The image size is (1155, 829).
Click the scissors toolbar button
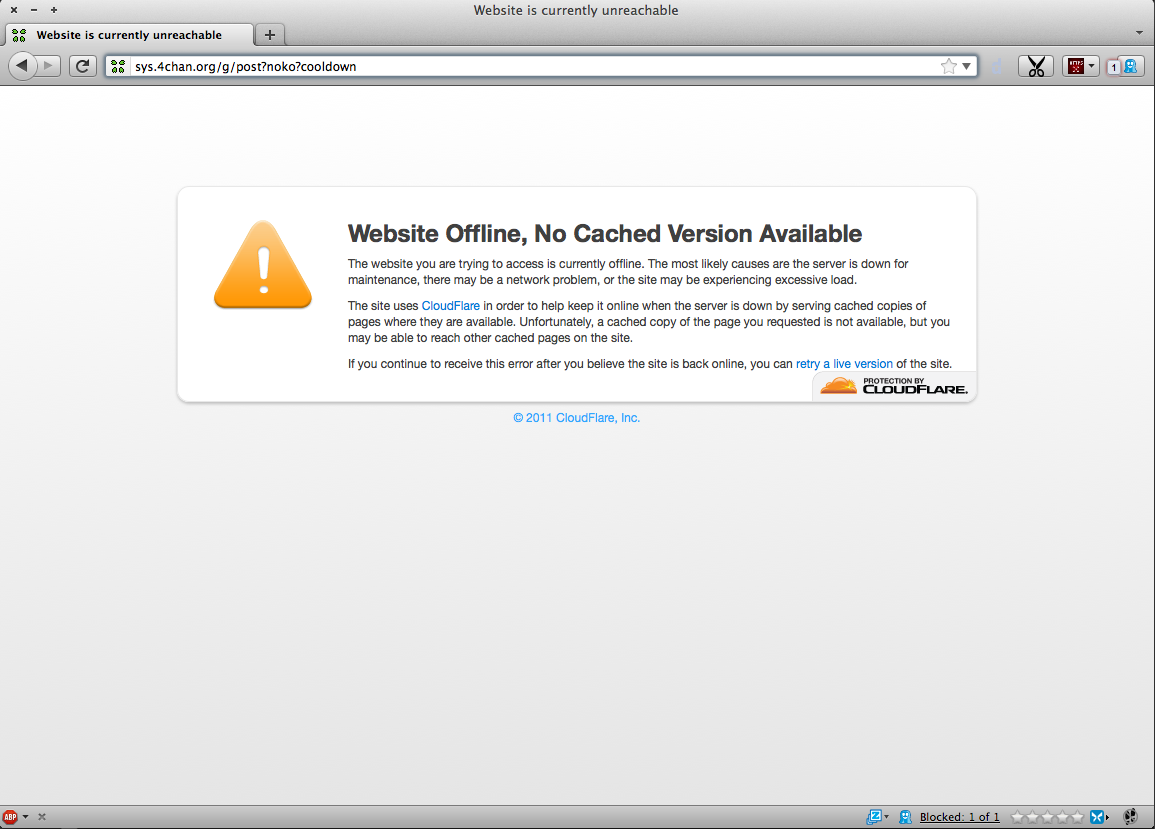(1036, 66)
